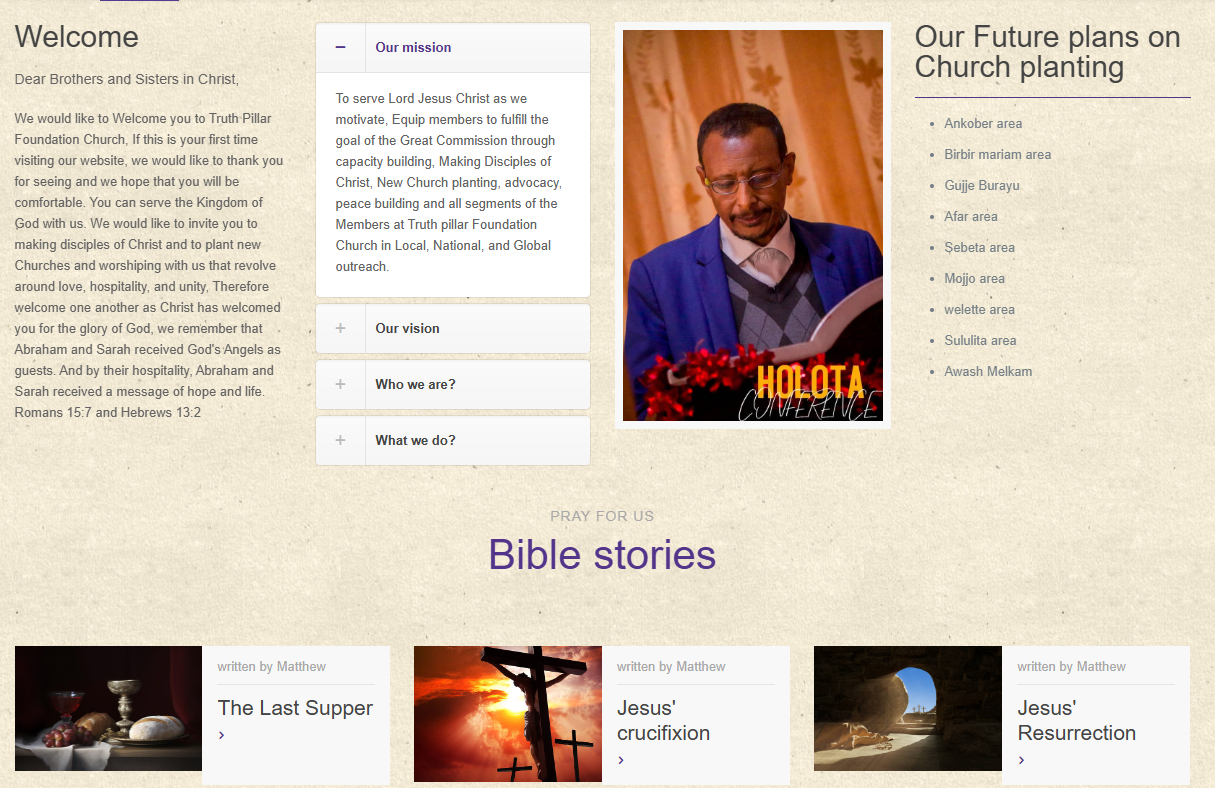Click the plus icon beside Our vision
Viewport: 1215px width, 788px height.
[341, 329]
